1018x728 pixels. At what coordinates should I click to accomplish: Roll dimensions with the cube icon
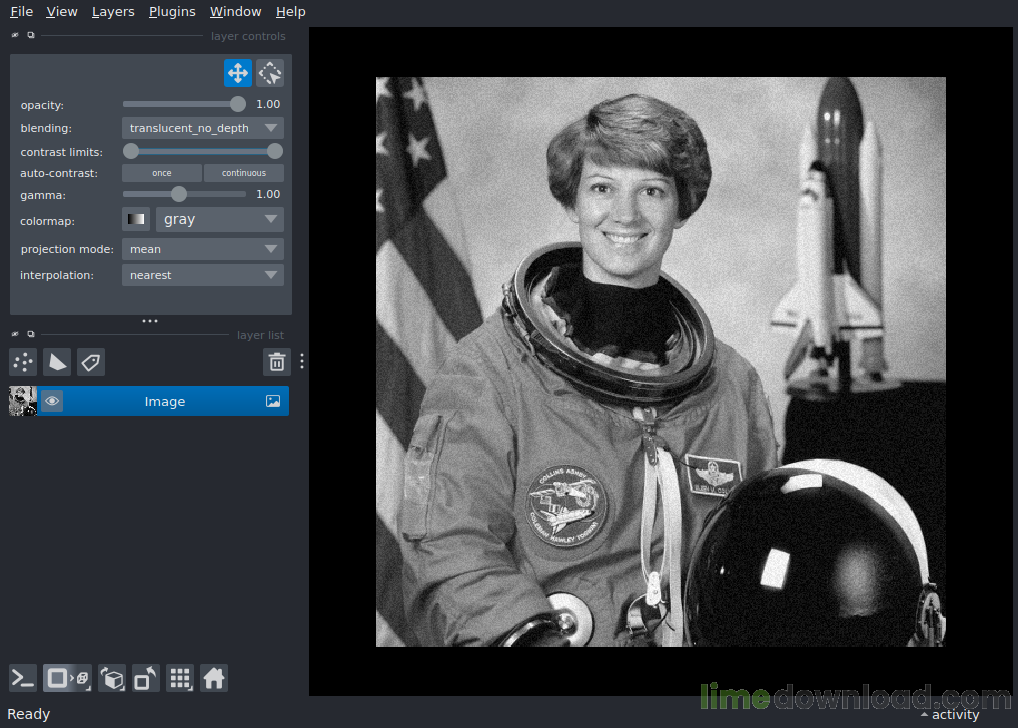(x=112, y=678)
